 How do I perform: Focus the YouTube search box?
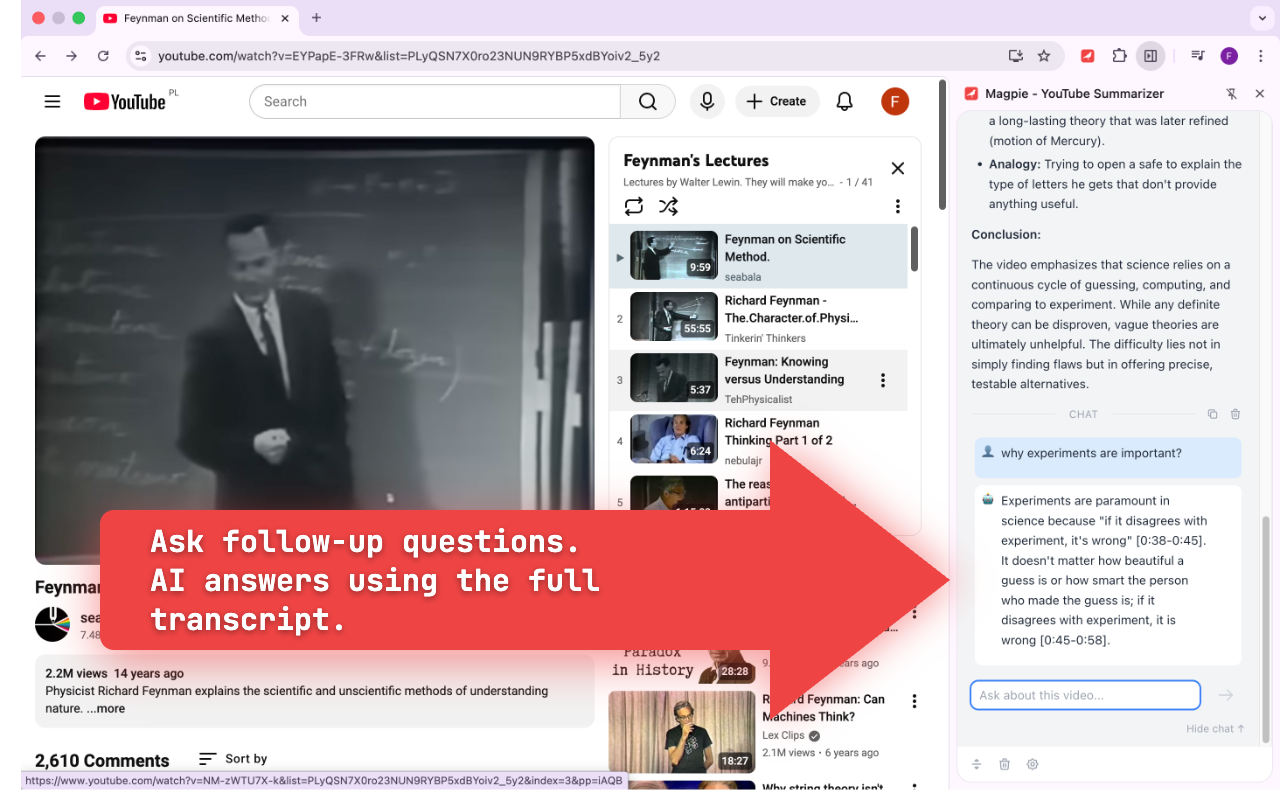tap(435, 101)
